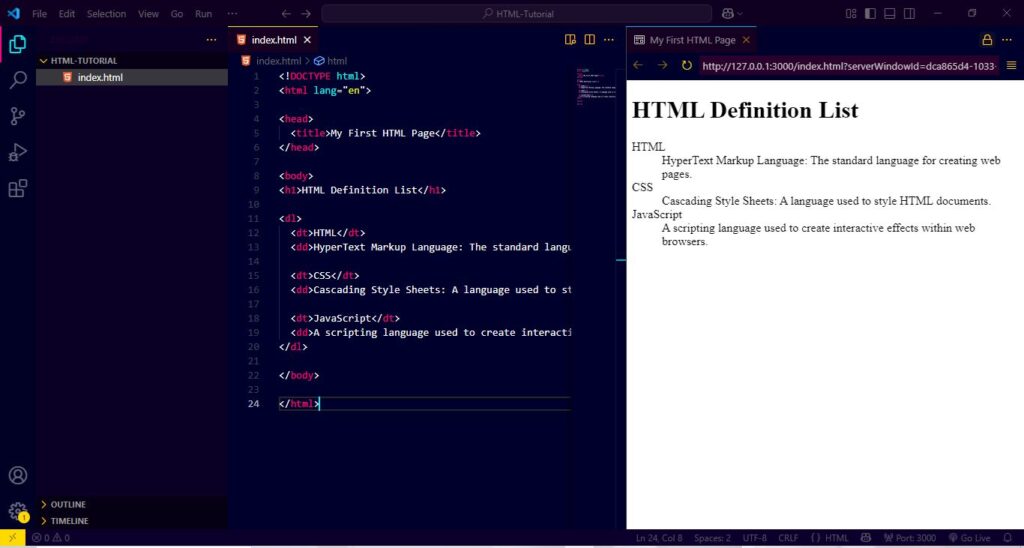Open Copilot status icon in status bar
Viewport: 1024px width, 548px height.
[x=866, y=538]
